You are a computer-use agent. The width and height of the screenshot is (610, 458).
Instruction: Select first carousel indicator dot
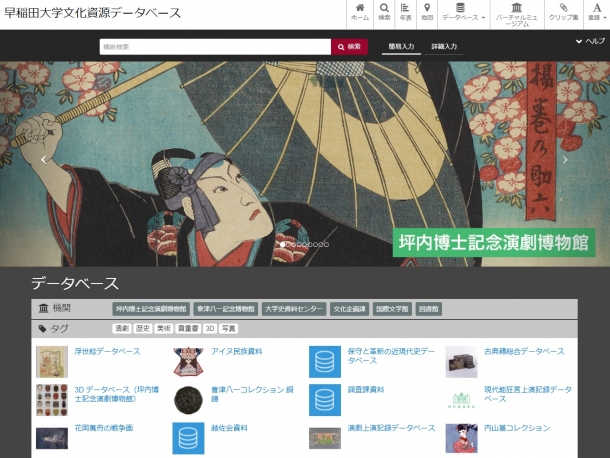tap(282, 244)
